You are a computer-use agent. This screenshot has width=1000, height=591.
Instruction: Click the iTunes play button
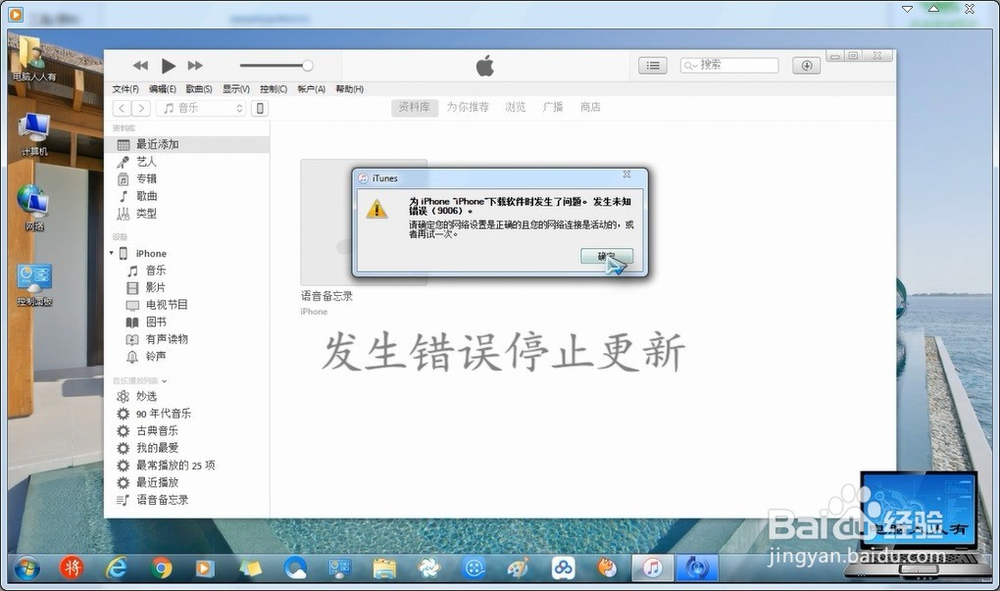tap(168, 66)
